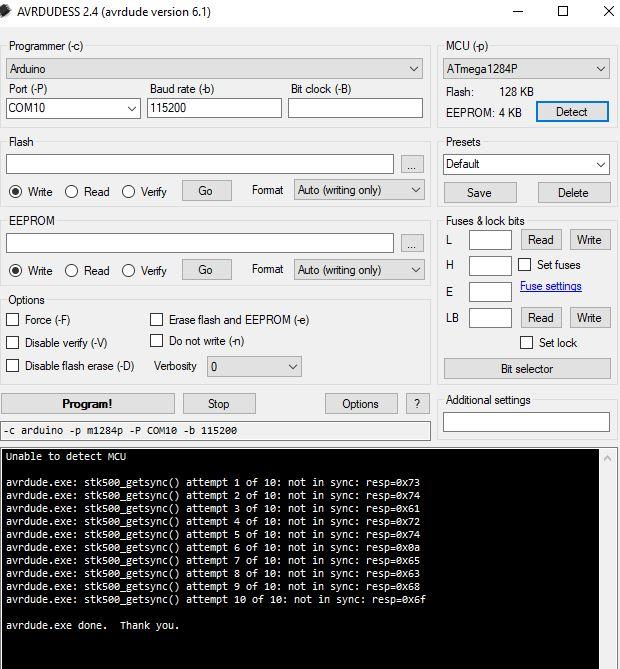Viewport: 620px width, 669px height.
Task: Open the MCU dropdown showing ATmega1284P
Action: point(526,69)
